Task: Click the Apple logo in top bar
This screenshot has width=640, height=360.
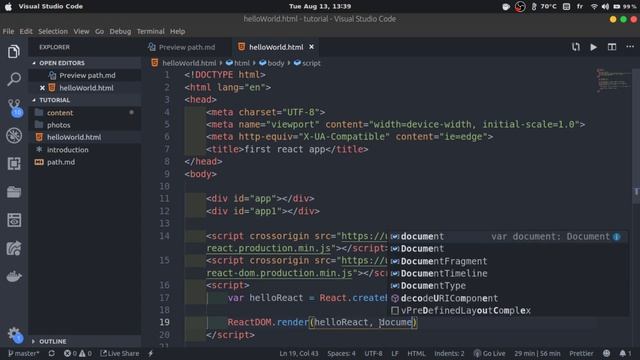Action: (8, 7)
